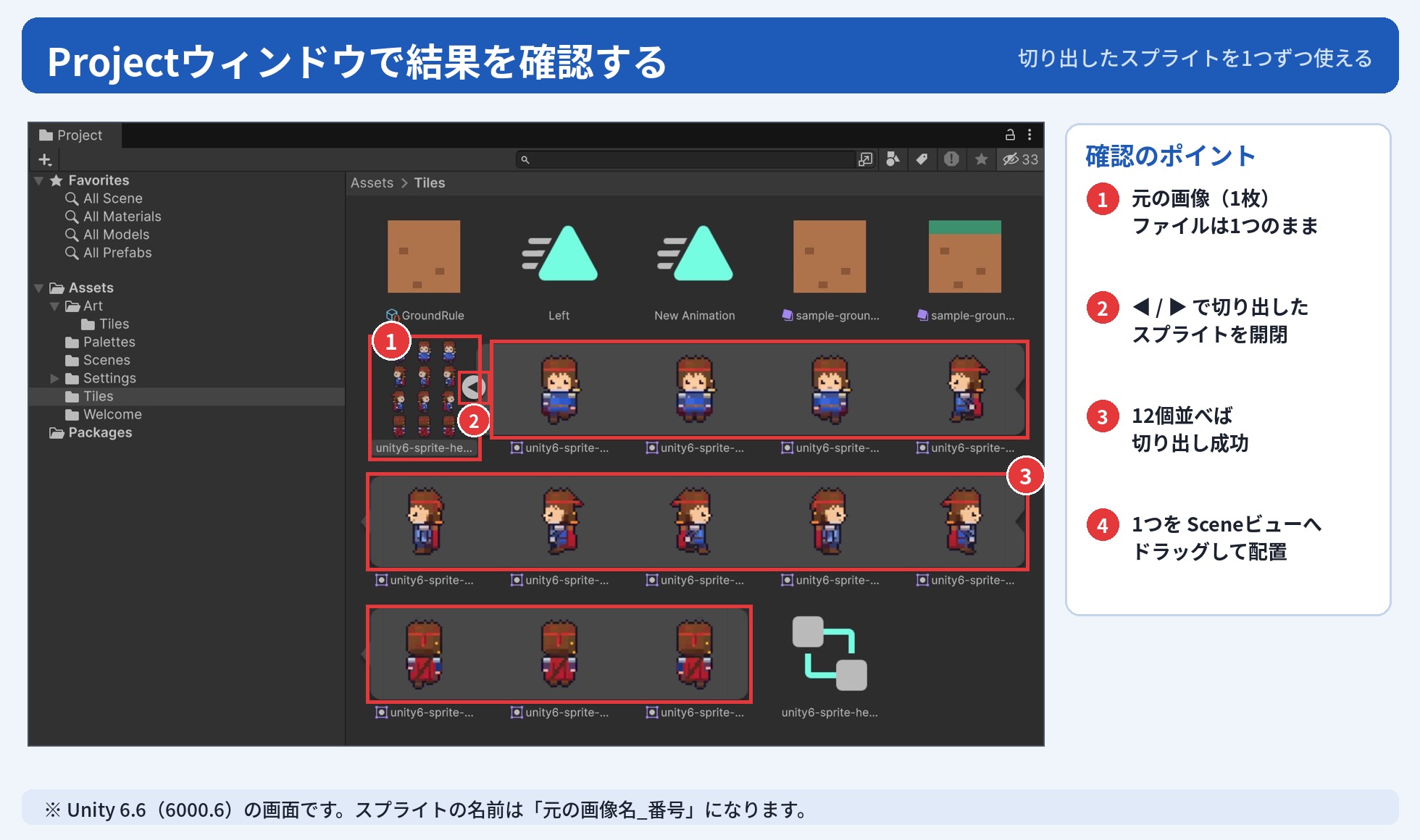Click the search by import log icon
This screenshot has width=1420, height=840.
(x=951, y=159)
